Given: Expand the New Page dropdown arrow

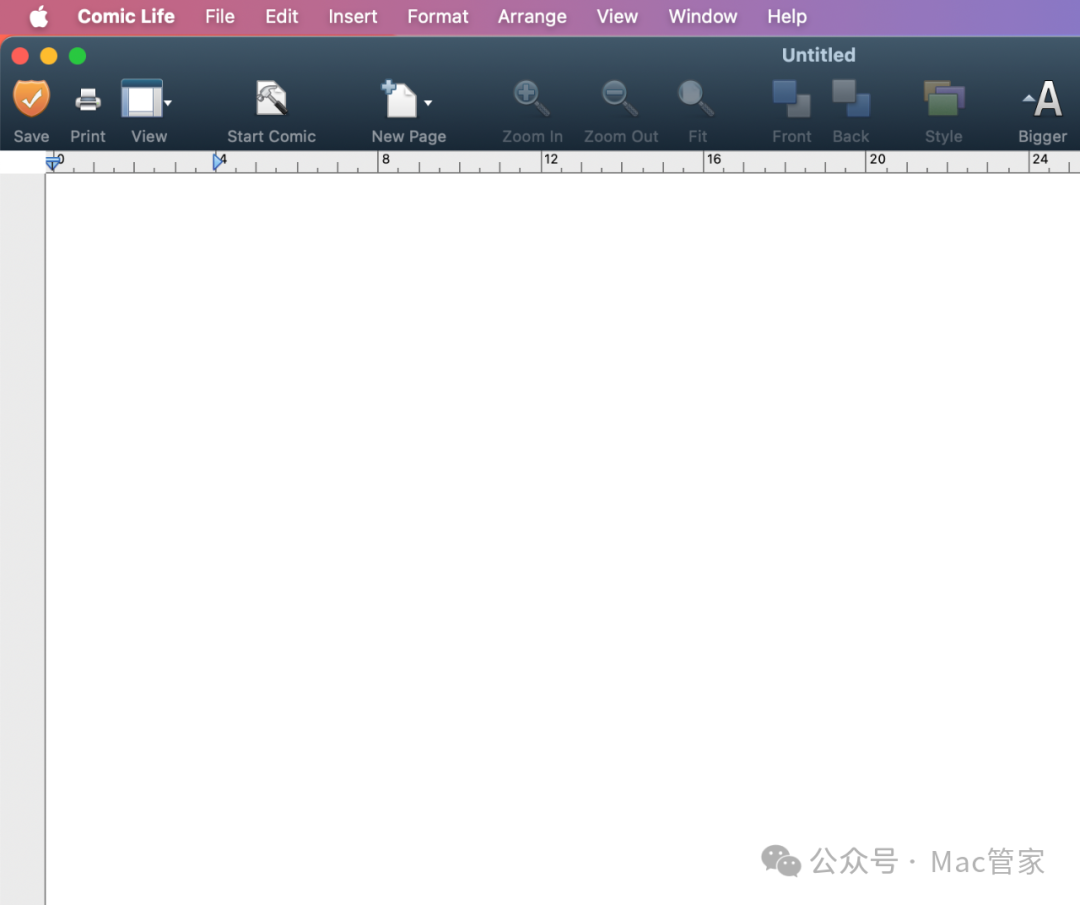Looking at the screenshot, I should (x=428, y=103).
